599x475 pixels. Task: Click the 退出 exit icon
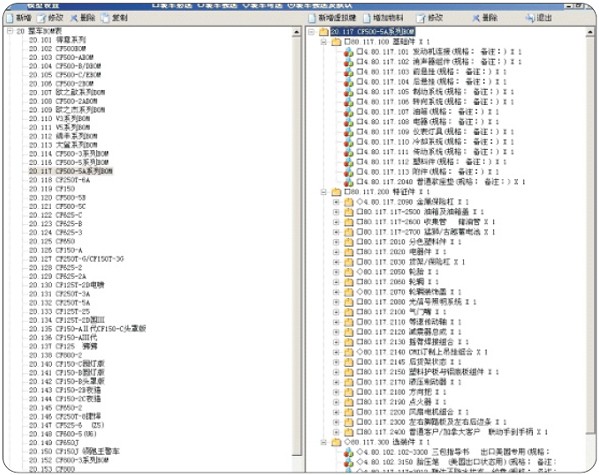[x=530, y=18]
